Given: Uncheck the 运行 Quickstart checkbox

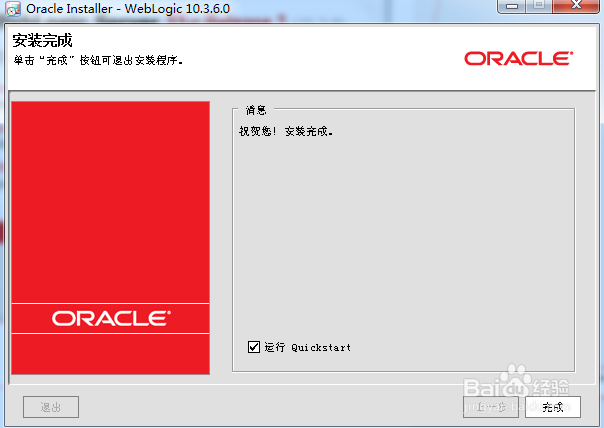Looking at the screenshot, I should coord(254,347).
